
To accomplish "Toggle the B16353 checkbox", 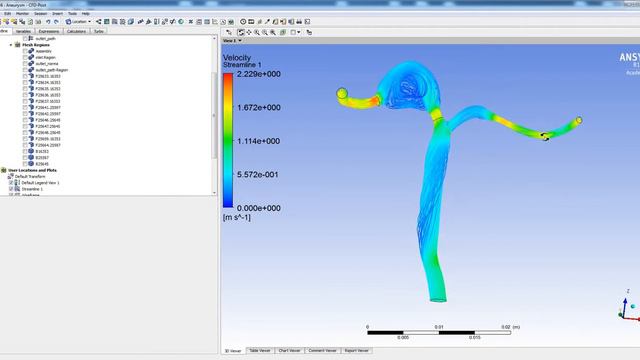I will (x=25, y=151).
